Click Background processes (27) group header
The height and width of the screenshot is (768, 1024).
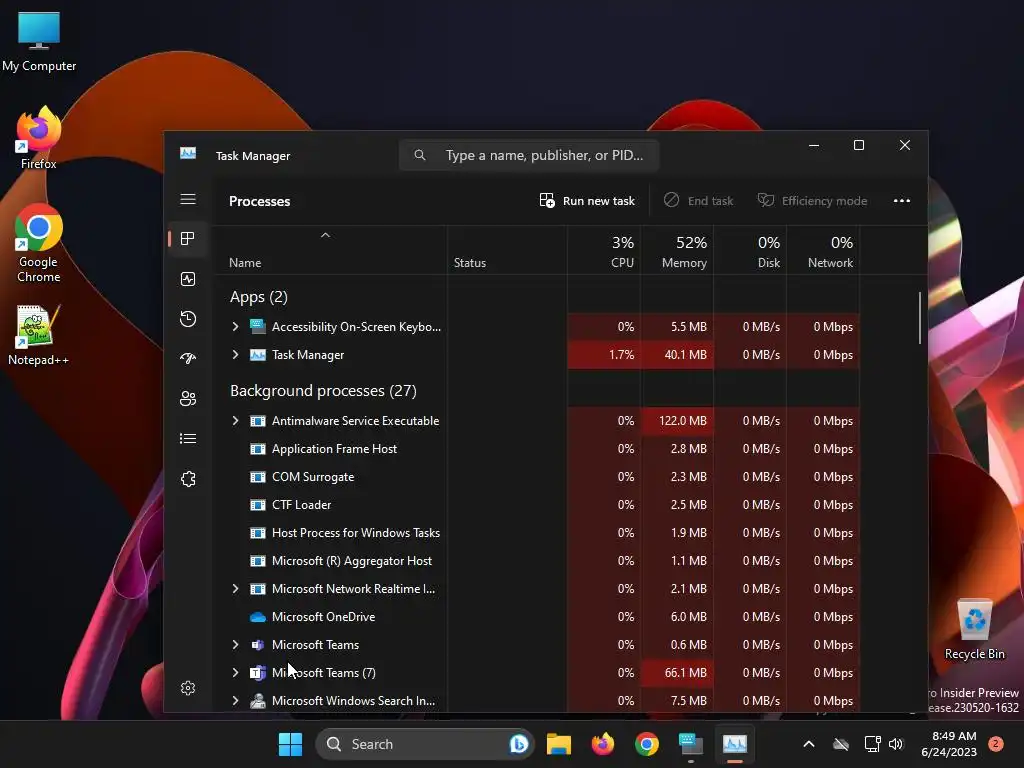coord(323,391)
